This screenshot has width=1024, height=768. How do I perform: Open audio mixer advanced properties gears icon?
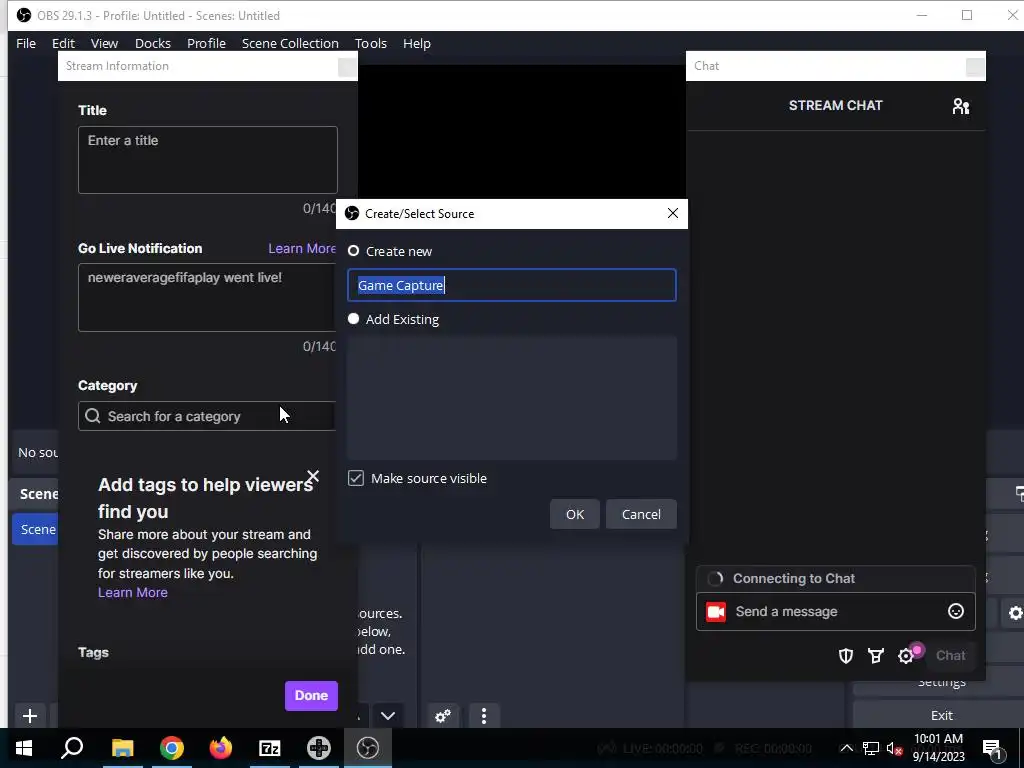[x=443, y=716]
